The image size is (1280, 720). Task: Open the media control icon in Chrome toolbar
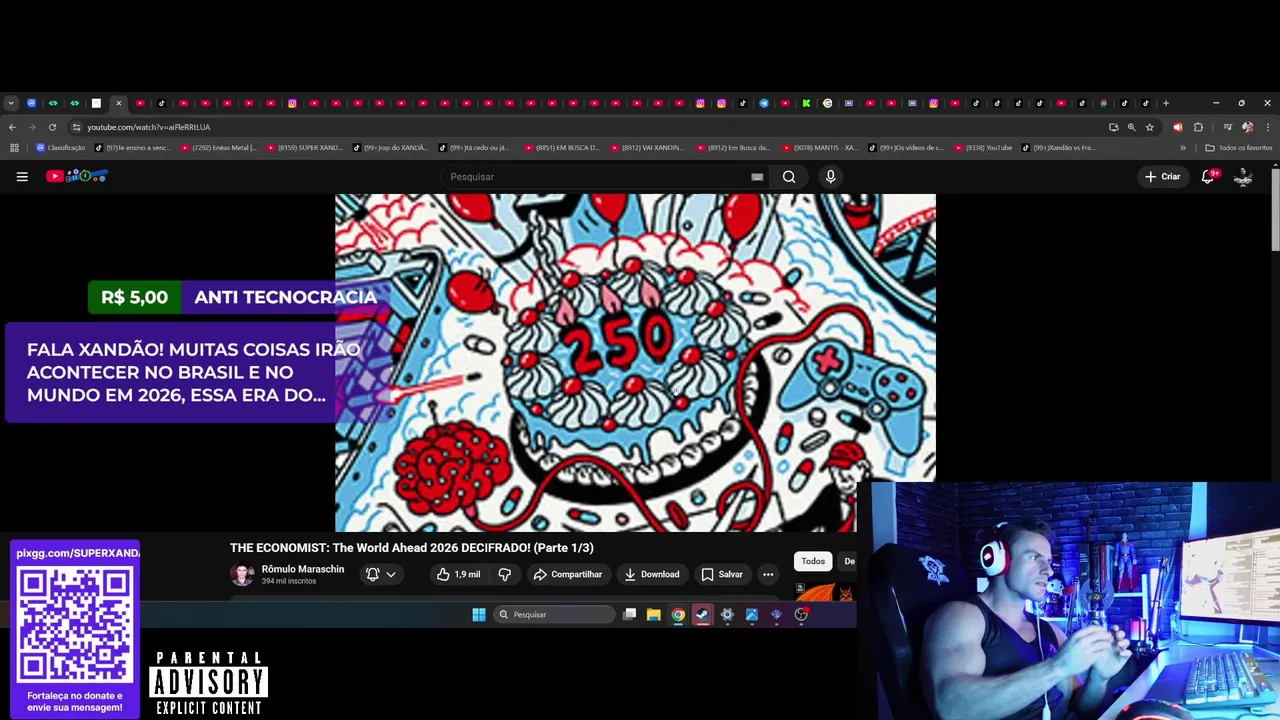(x=1227, y=127)
